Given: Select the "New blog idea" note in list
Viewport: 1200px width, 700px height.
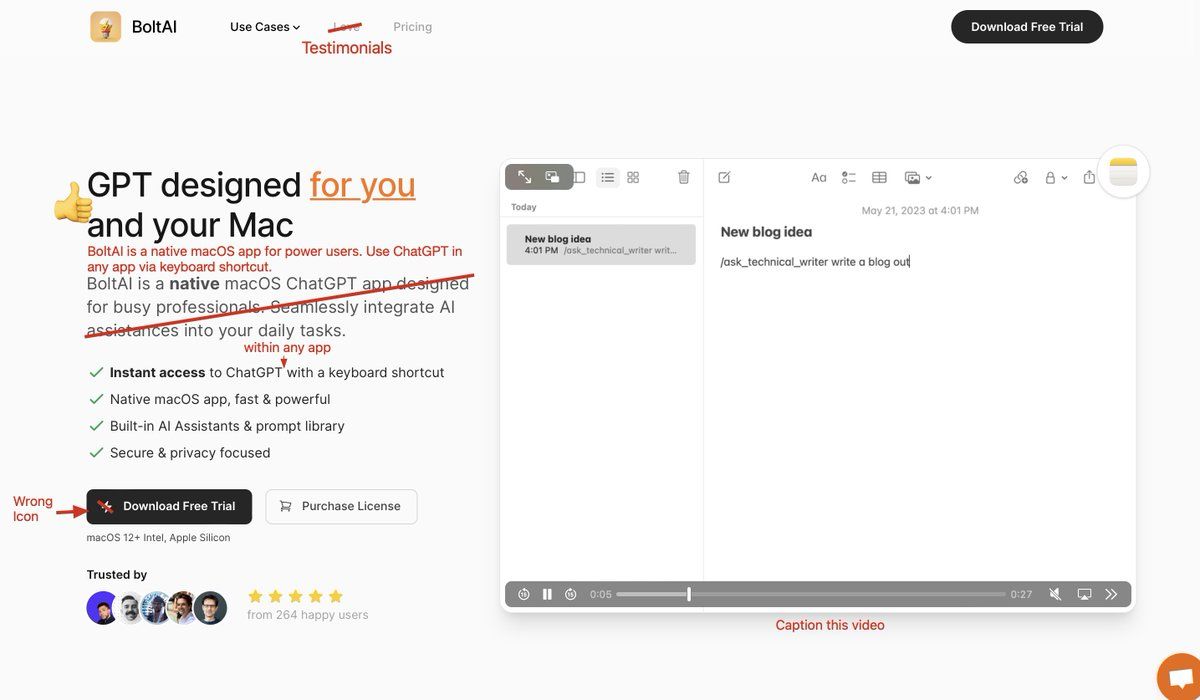Looking at the screenshot, I should tap(601, 244).
